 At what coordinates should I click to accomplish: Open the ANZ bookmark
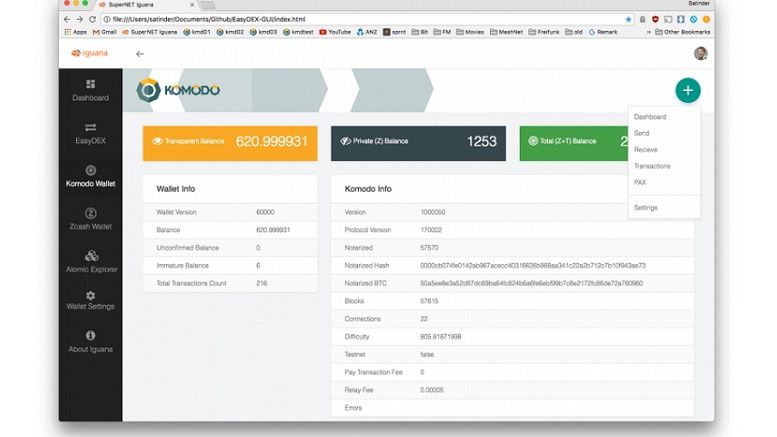click(x=367, y=32)
